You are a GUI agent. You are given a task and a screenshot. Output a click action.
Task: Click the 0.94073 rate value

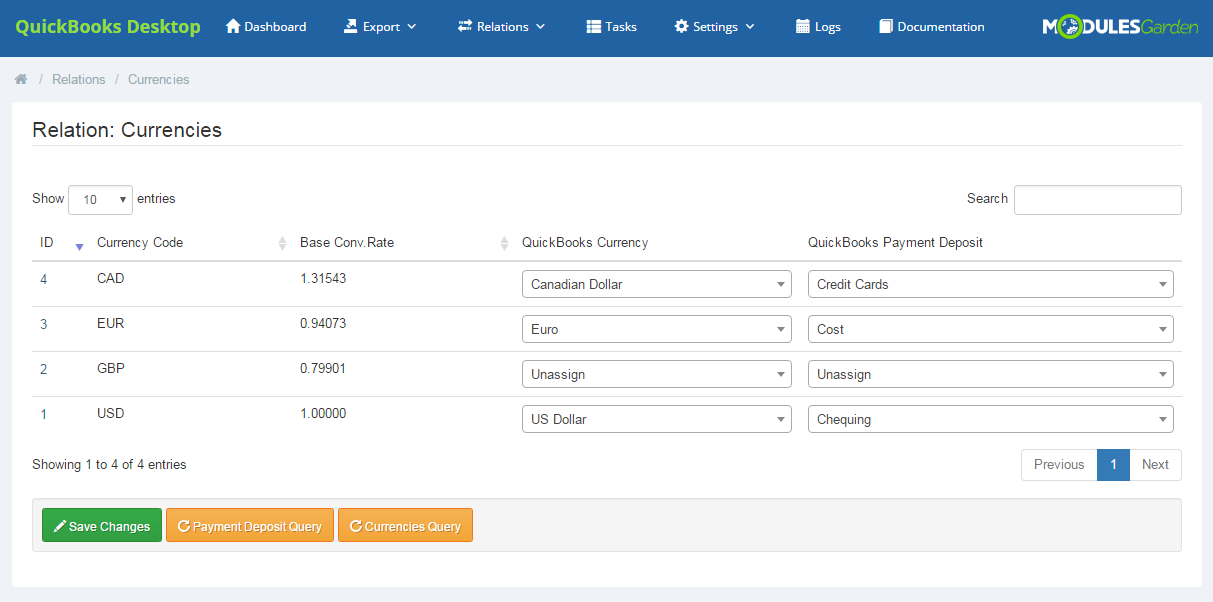(x=323, y=323)
